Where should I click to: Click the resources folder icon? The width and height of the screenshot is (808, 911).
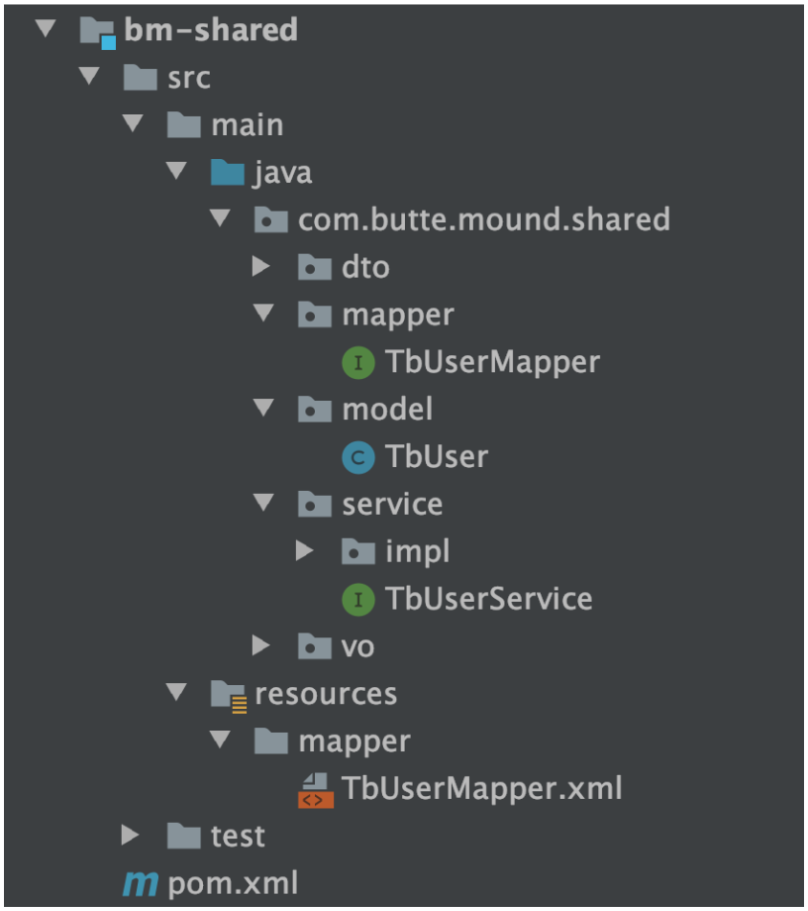[229, 694]
